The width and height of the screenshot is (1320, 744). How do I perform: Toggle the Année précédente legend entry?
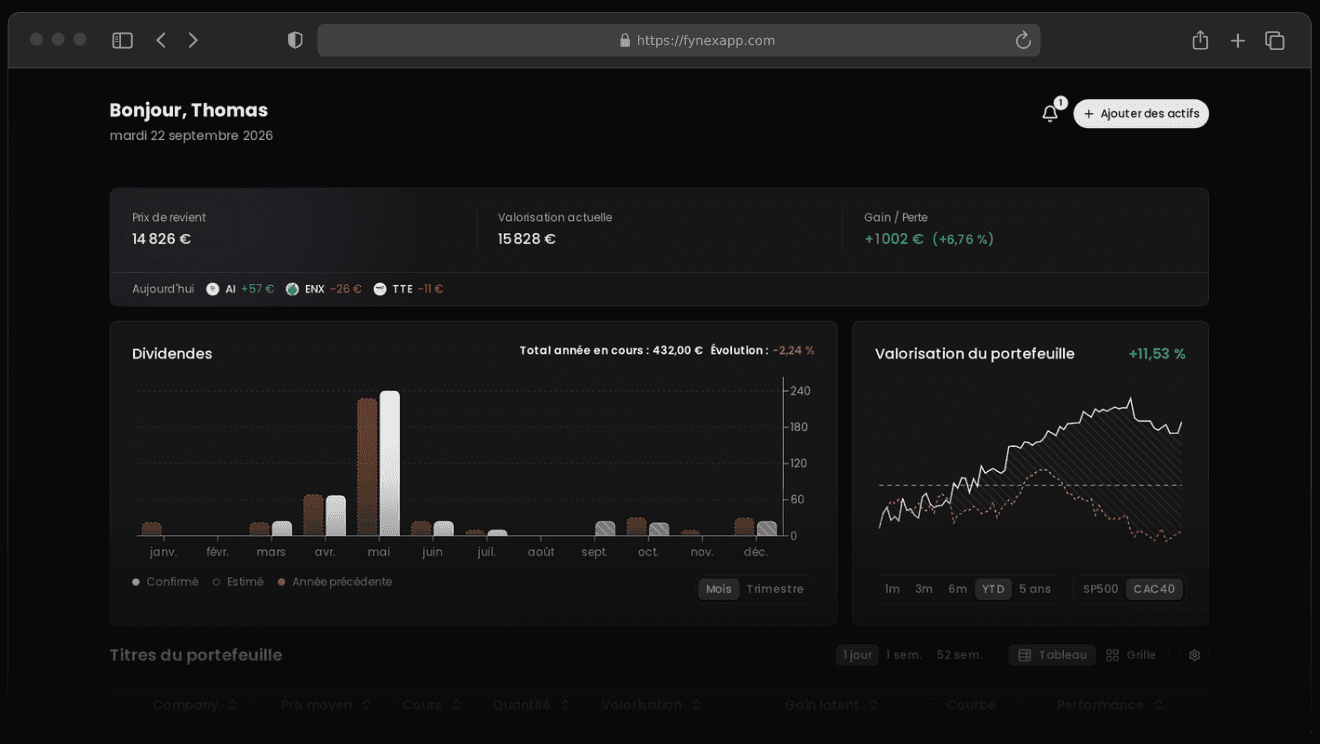pos(335,582)
